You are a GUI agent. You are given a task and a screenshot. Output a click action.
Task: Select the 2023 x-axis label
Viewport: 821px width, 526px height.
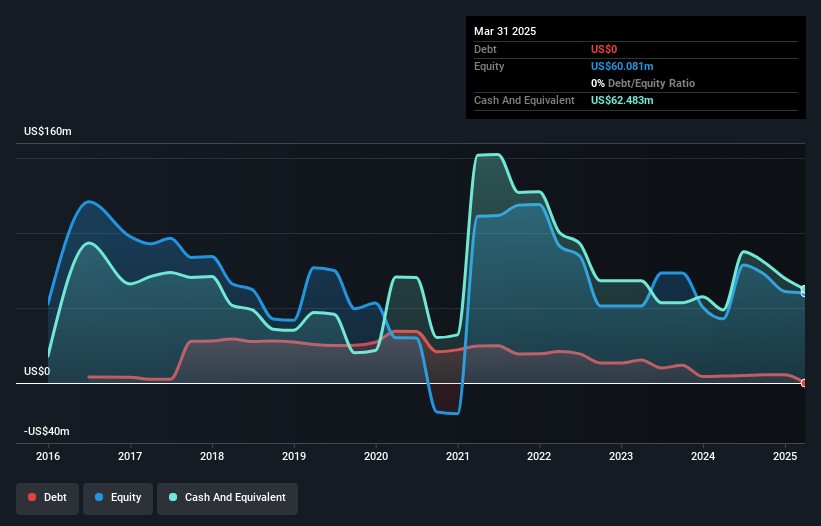point(622,456)
